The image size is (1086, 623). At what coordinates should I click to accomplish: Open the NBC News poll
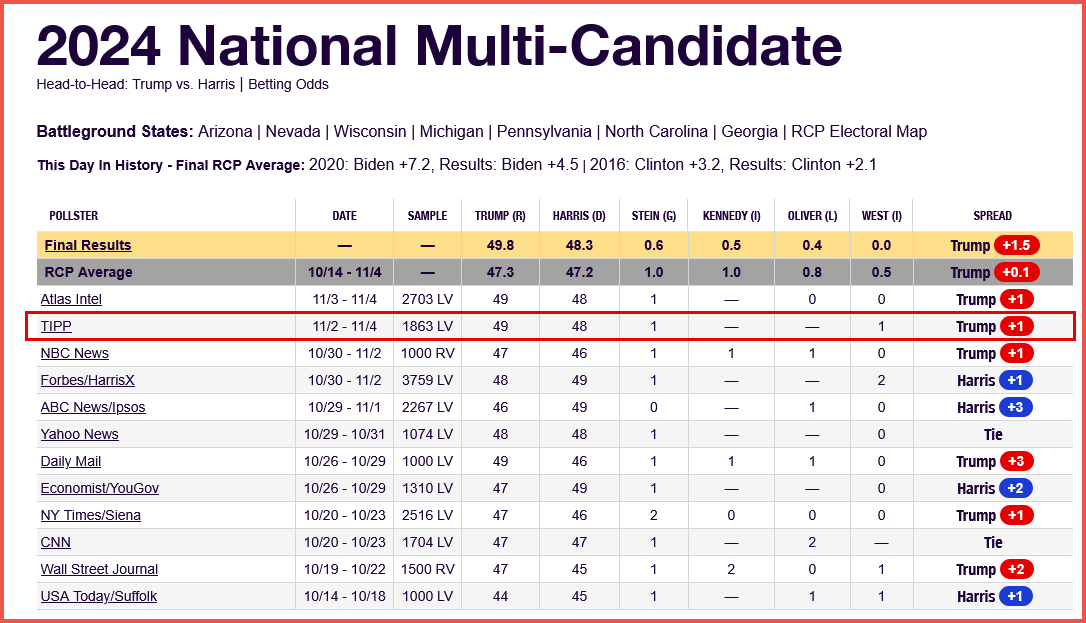[x=74, y=353]
